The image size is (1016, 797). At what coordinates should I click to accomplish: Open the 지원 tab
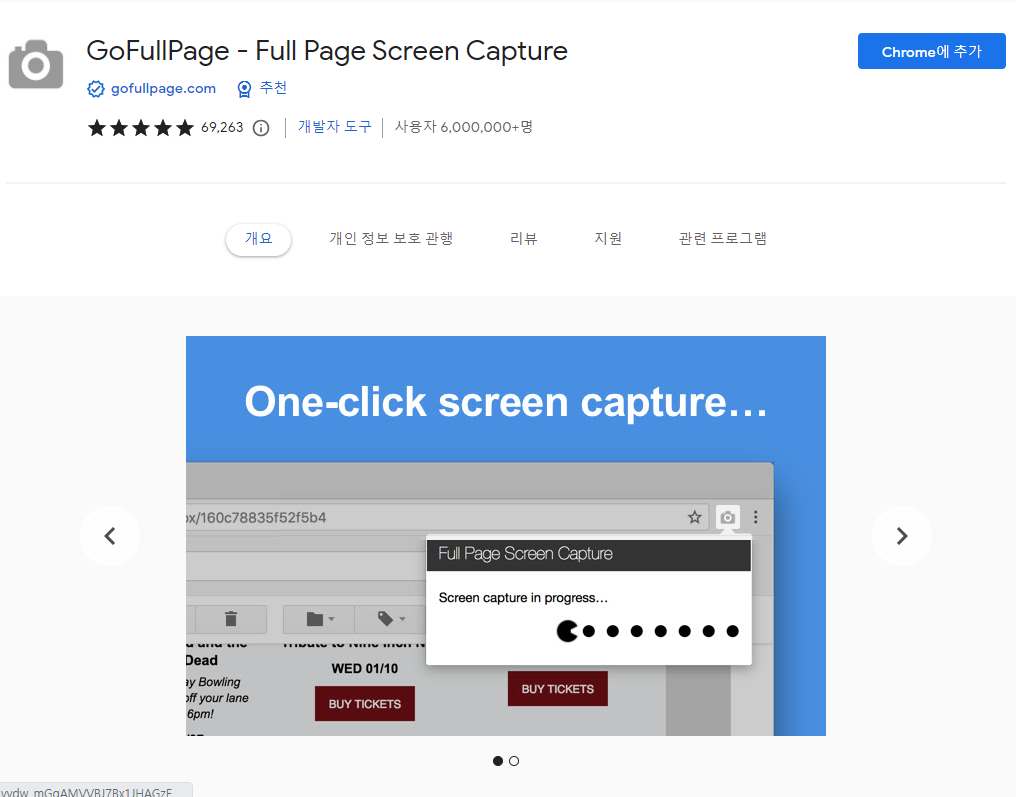pos(608,238)
